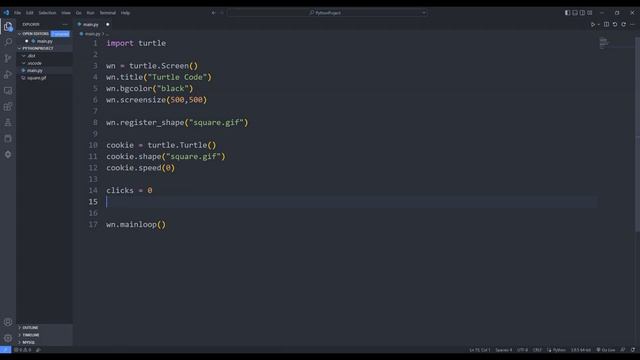Image resolution: width=640 pixels, height=360 pixels.
Task: Open the Remote Explorer view
Action: tap(8, 91)
